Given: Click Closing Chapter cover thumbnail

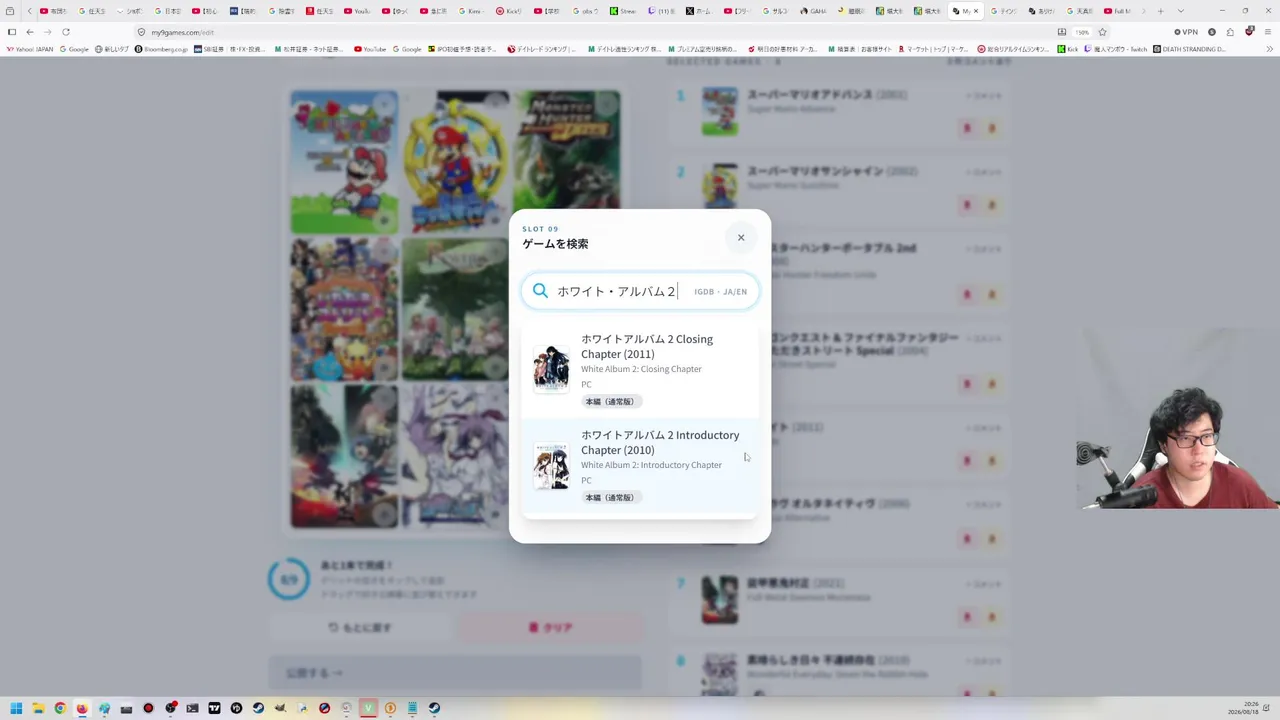Looking at the screenshot, I should [551, 369].
